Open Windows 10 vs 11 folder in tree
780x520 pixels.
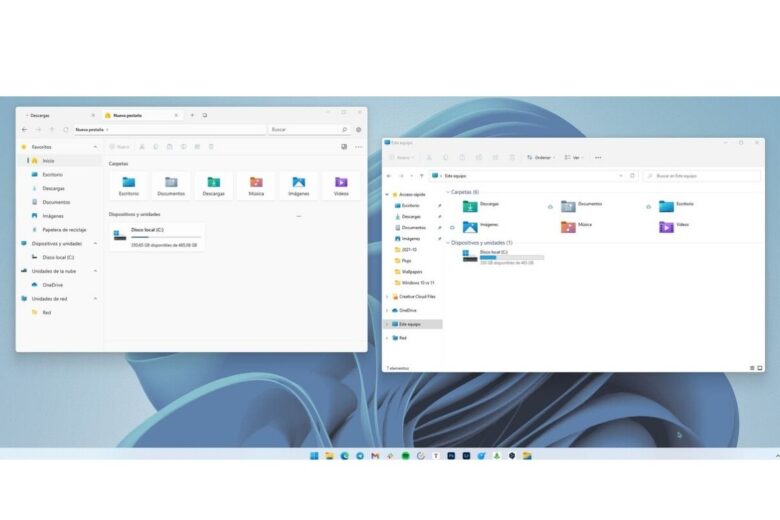(414, 283)
